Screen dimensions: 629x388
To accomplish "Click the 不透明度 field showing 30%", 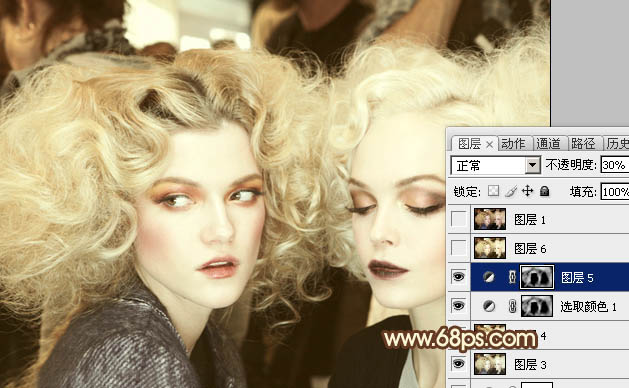I will click(615, 165).
